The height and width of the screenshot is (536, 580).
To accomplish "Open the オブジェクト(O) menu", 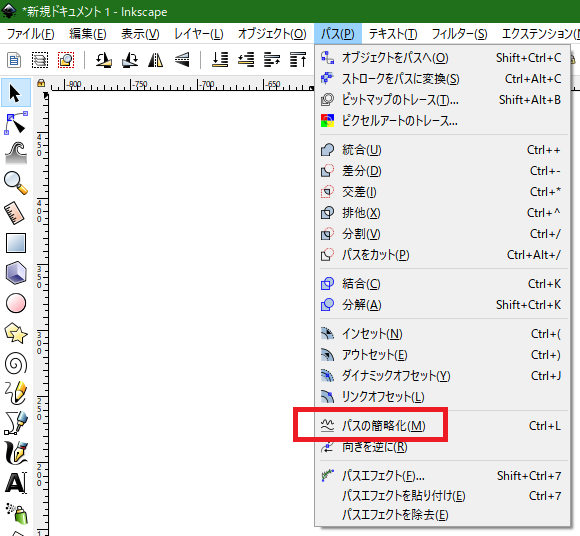I will pos(272,34).
